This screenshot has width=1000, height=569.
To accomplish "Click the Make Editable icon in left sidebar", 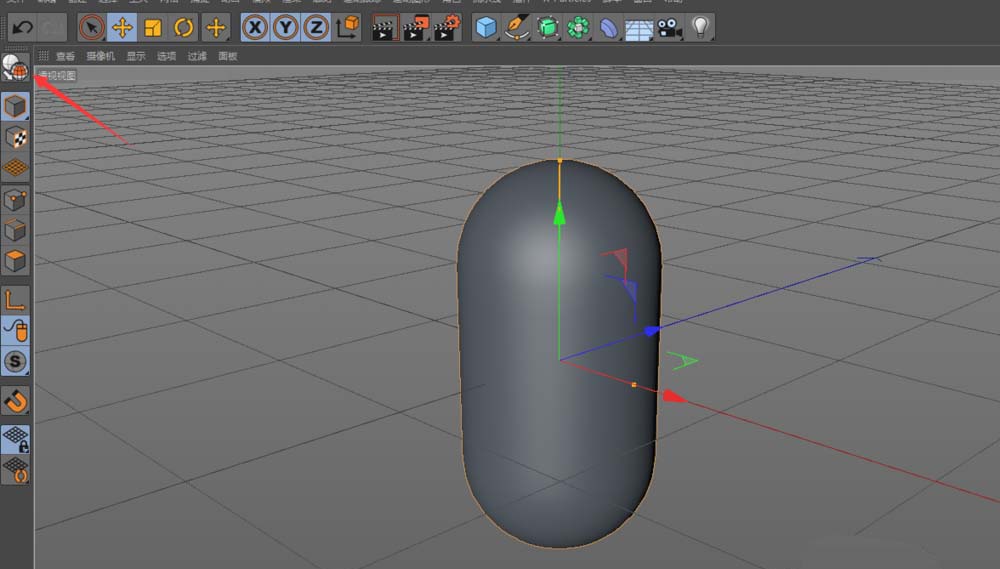I will point(14,68).
